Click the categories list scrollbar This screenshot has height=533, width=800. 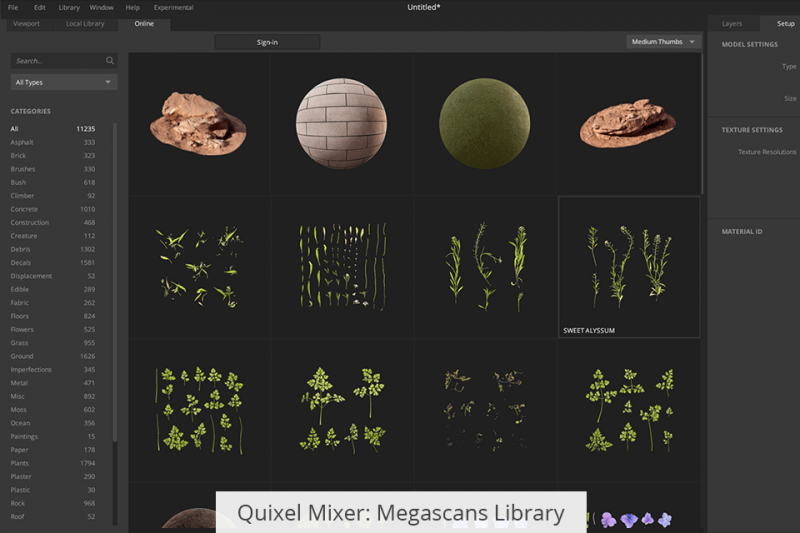pos(115,280)
